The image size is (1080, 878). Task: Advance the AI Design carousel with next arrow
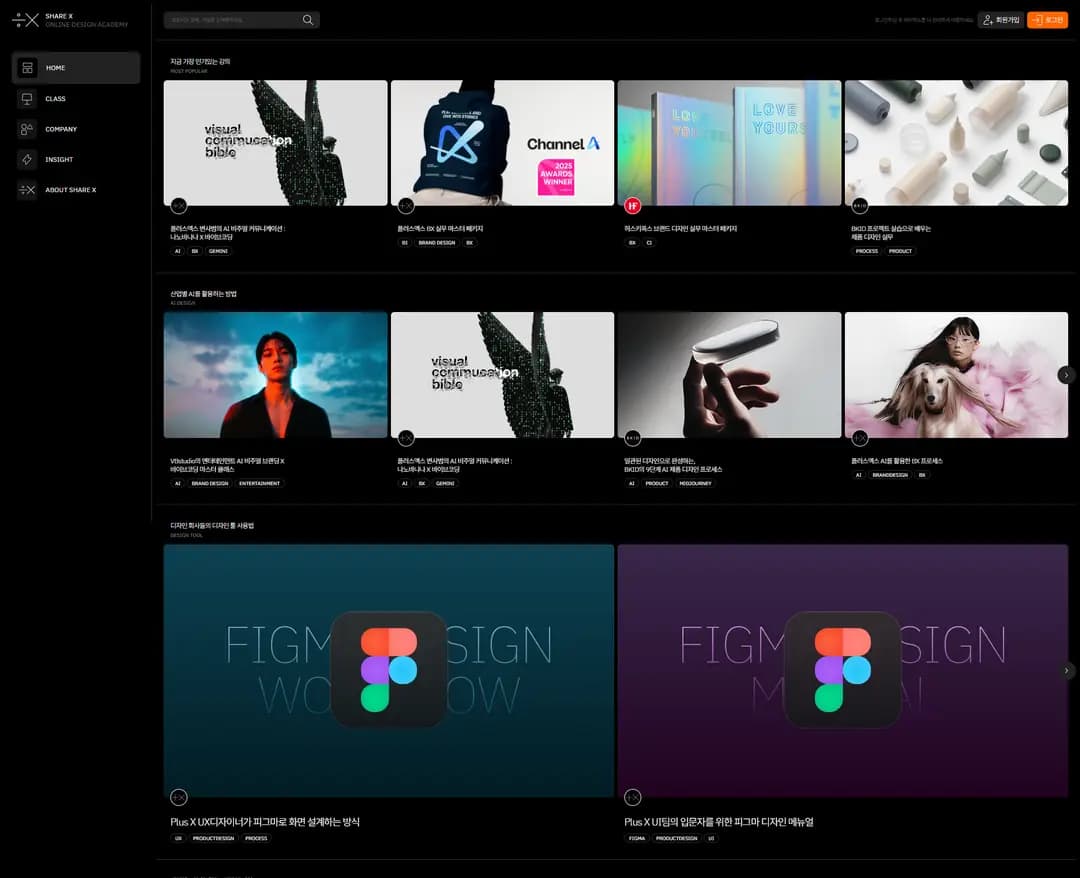point(1066,375)
